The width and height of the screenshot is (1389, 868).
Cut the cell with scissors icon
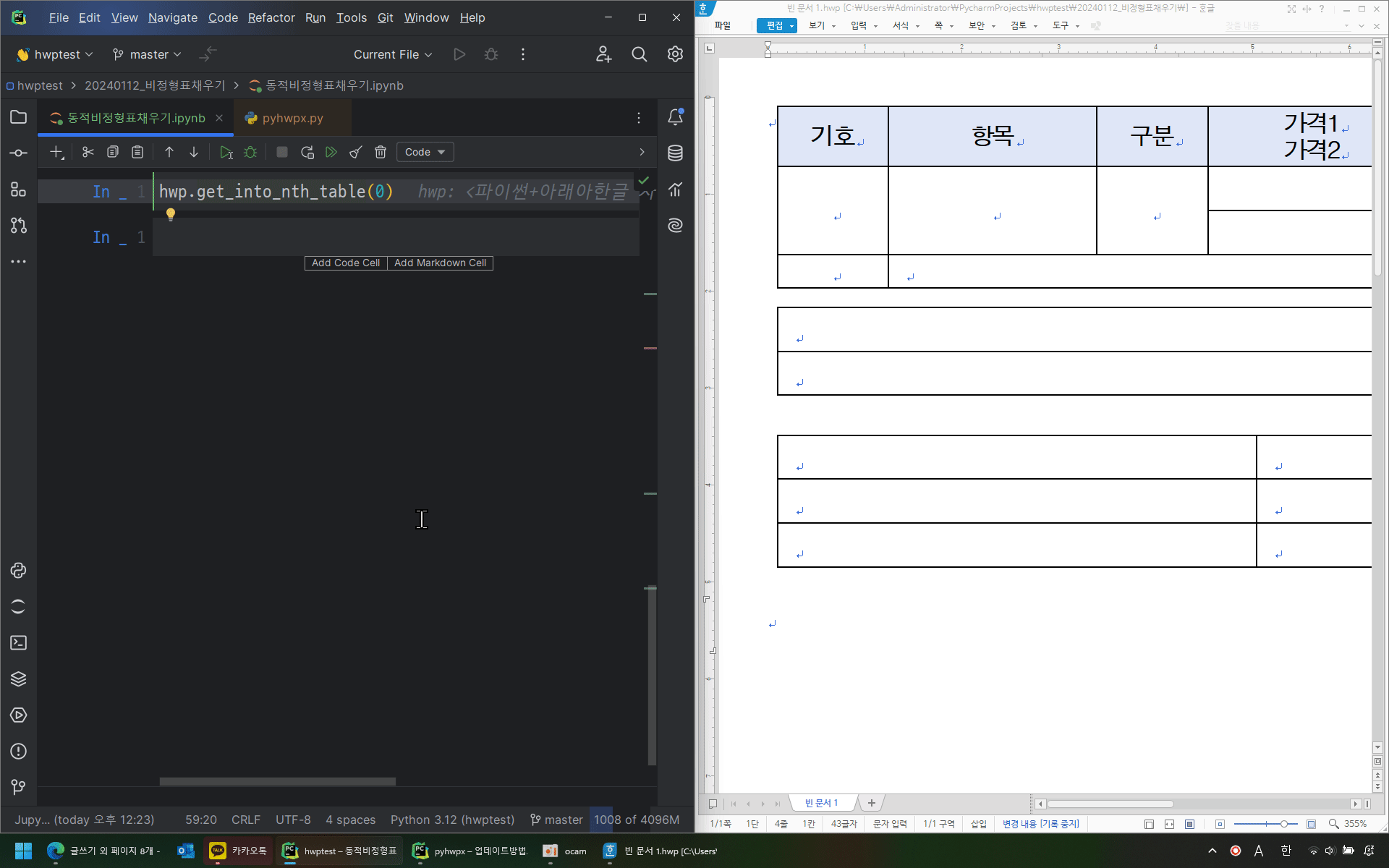pyautogui.click(x=88, y=152)
